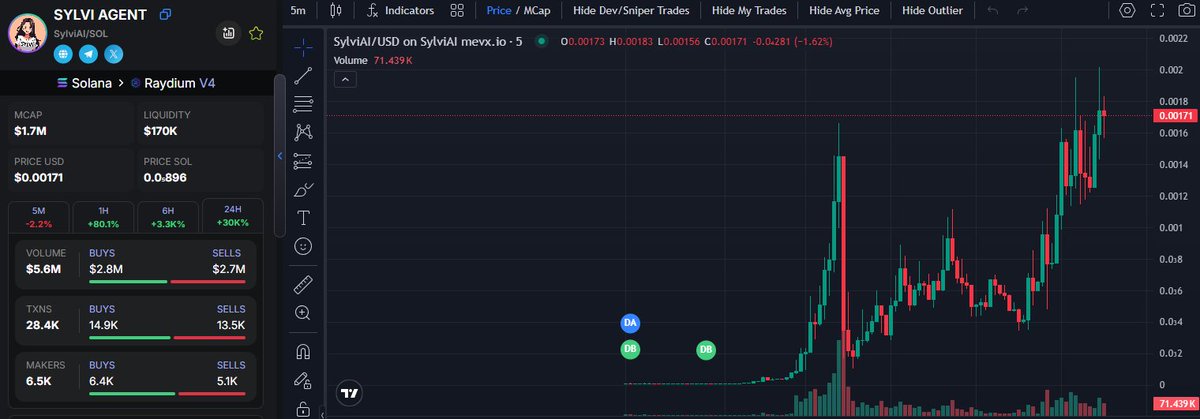Collapse the left info panel arrow
The width and height of the screenshot is (1200, 419).
[280, 156]
